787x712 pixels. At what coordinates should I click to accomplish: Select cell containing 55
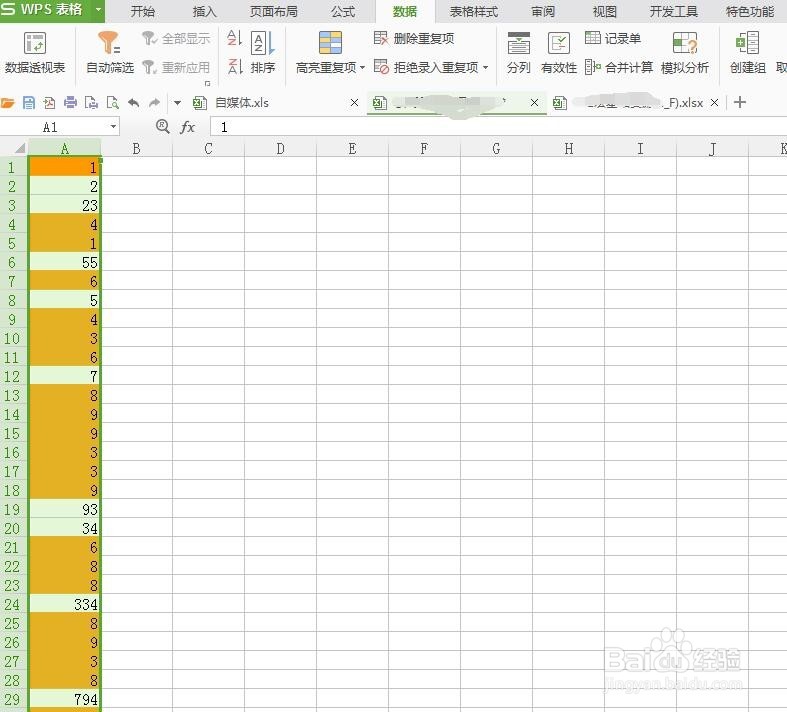tap(65, 262)
